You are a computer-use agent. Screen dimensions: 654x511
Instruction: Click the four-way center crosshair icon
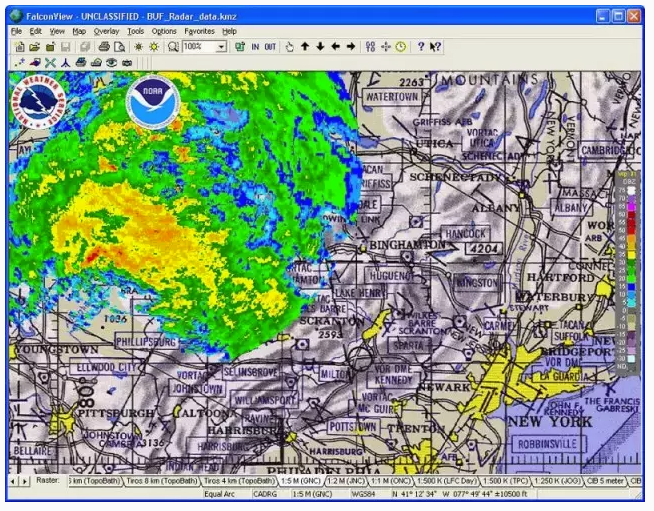click(385, 47)
